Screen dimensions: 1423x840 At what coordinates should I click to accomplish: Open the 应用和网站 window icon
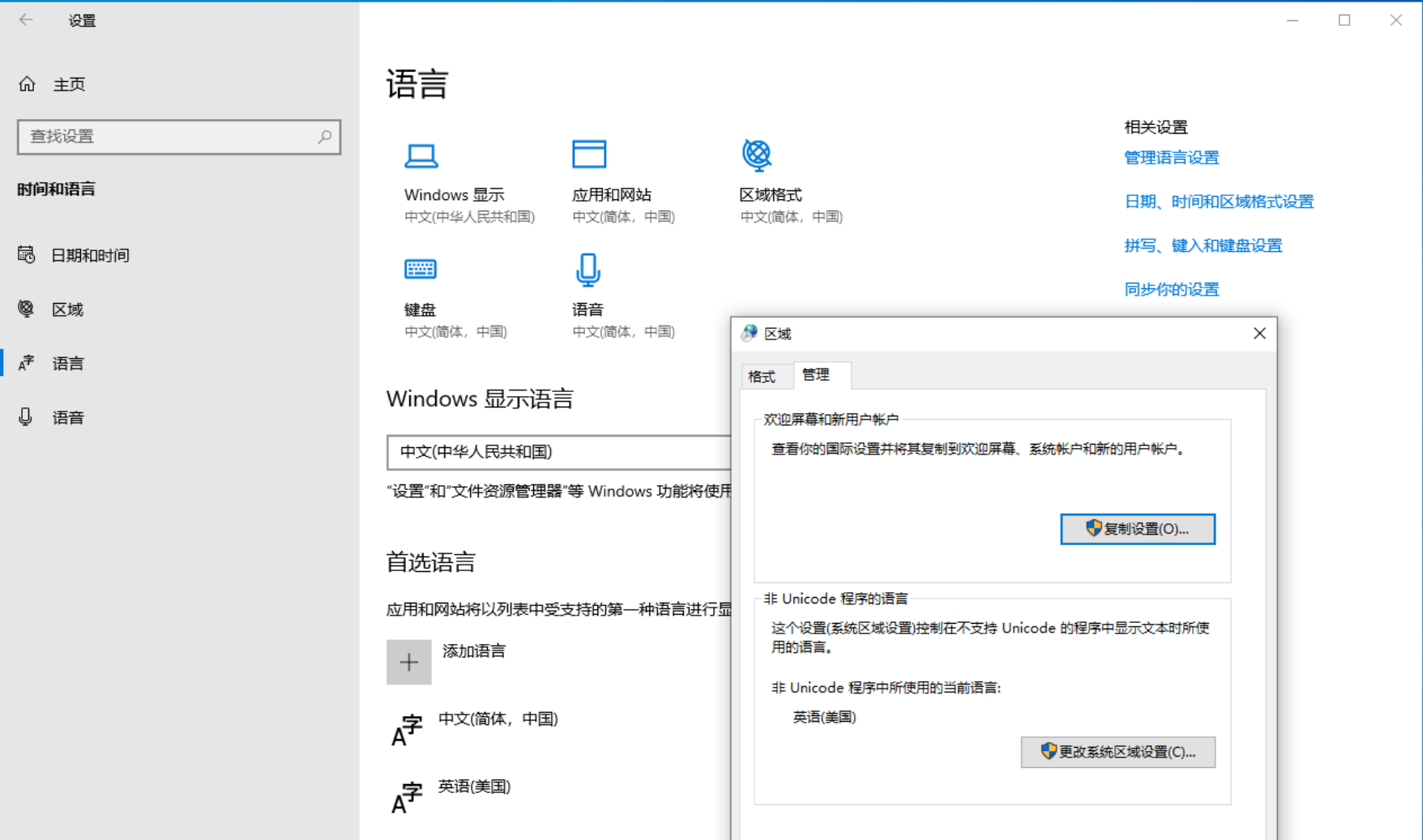tap(589, 154)
